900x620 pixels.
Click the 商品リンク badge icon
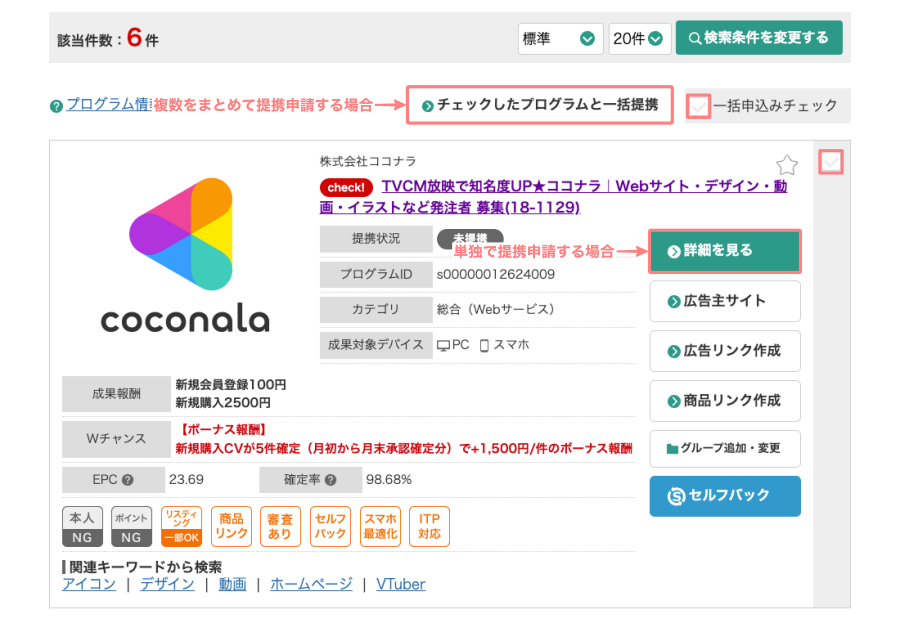tap(232, 526)
